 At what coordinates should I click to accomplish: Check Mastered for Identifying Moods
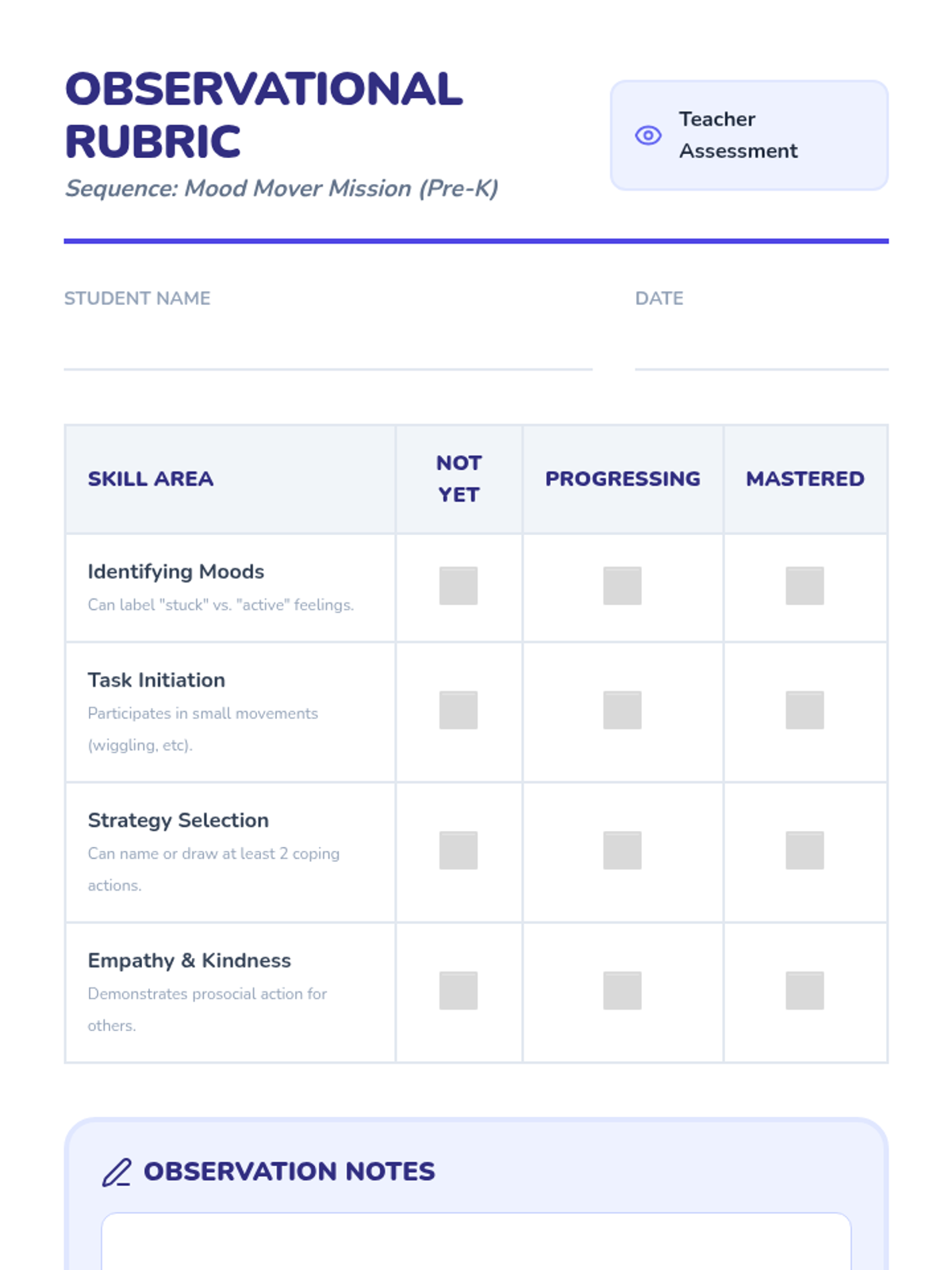[x=804, y=586]
